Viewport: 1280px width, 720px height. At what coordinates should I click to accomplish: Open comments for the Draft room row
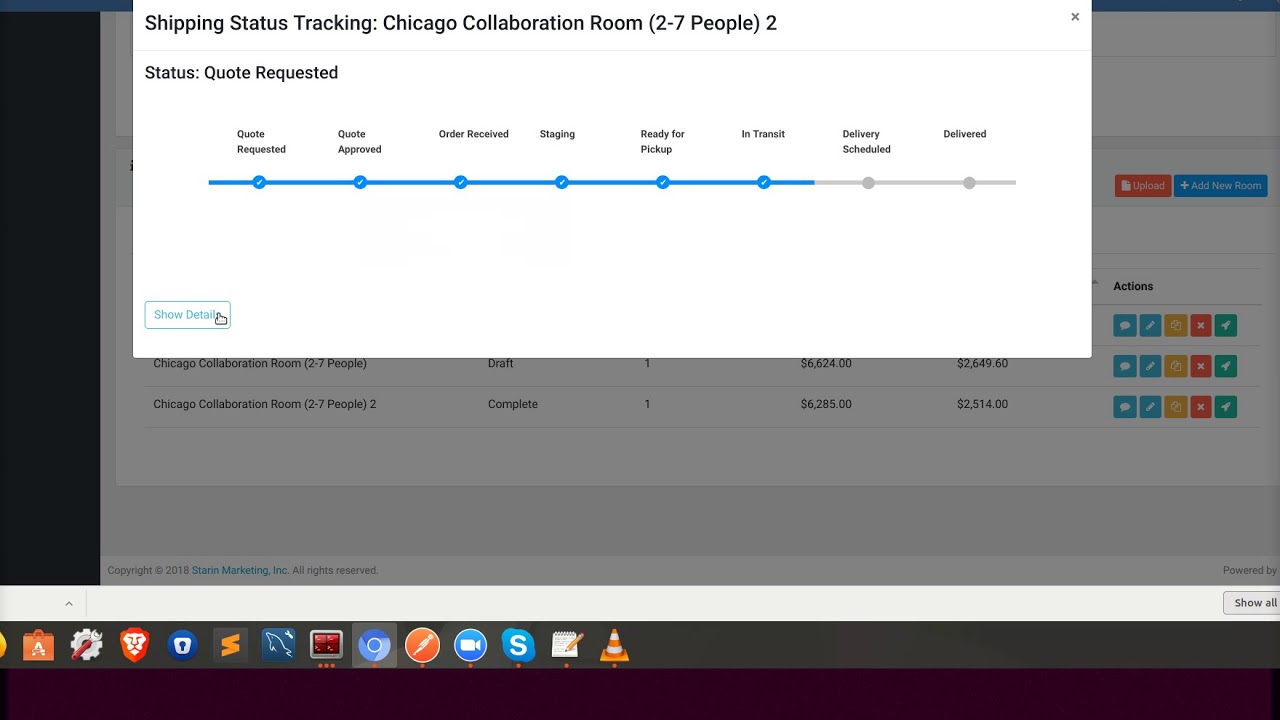coord(1125,366)
